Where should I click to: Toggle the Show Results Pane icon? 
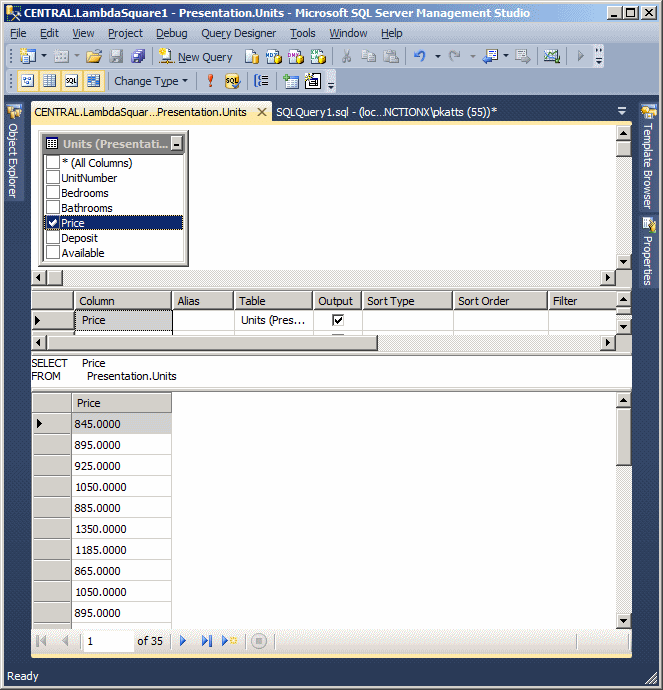(94, 81)
